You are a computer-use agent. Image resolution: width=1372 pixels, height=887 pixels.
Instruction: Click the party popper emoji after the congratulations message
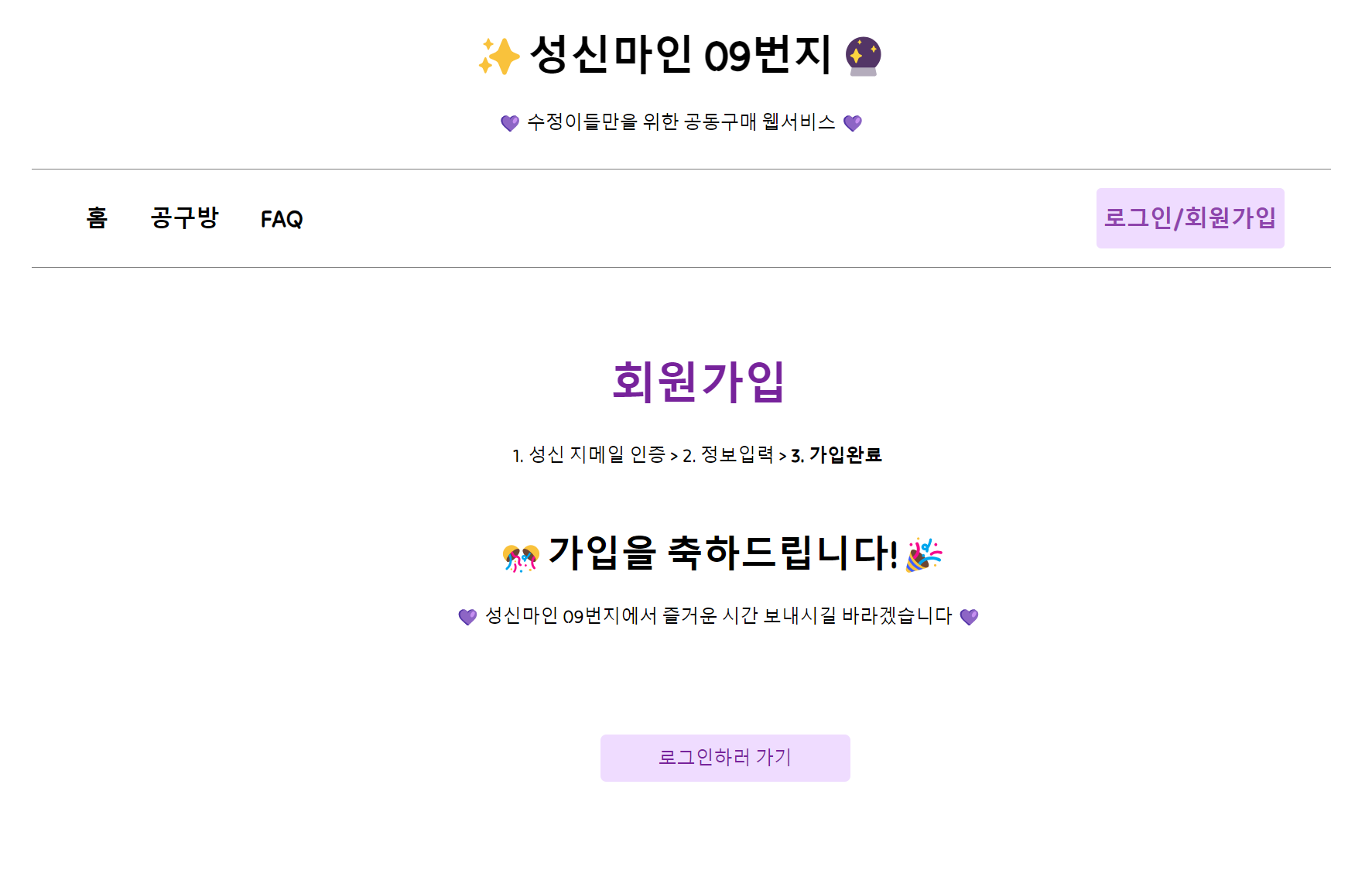coord(924,554)
